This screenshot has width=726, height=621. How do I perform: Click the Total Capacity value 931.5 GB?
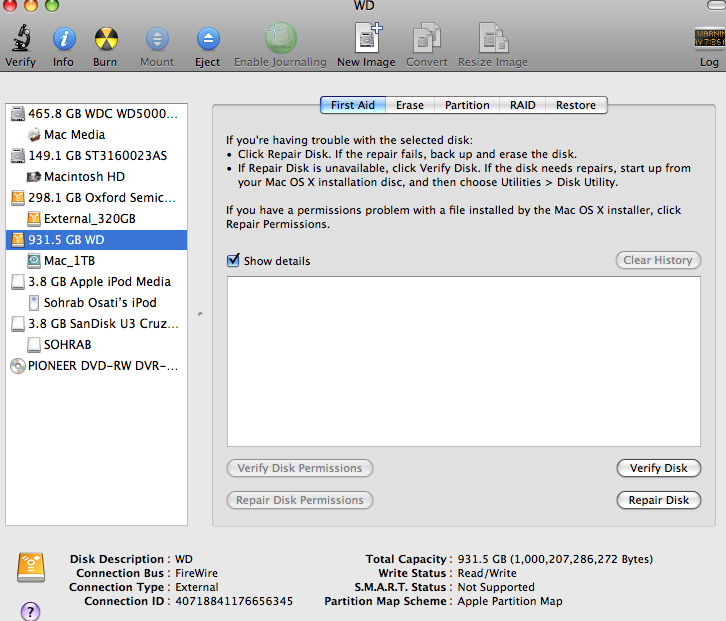(555, 559)
